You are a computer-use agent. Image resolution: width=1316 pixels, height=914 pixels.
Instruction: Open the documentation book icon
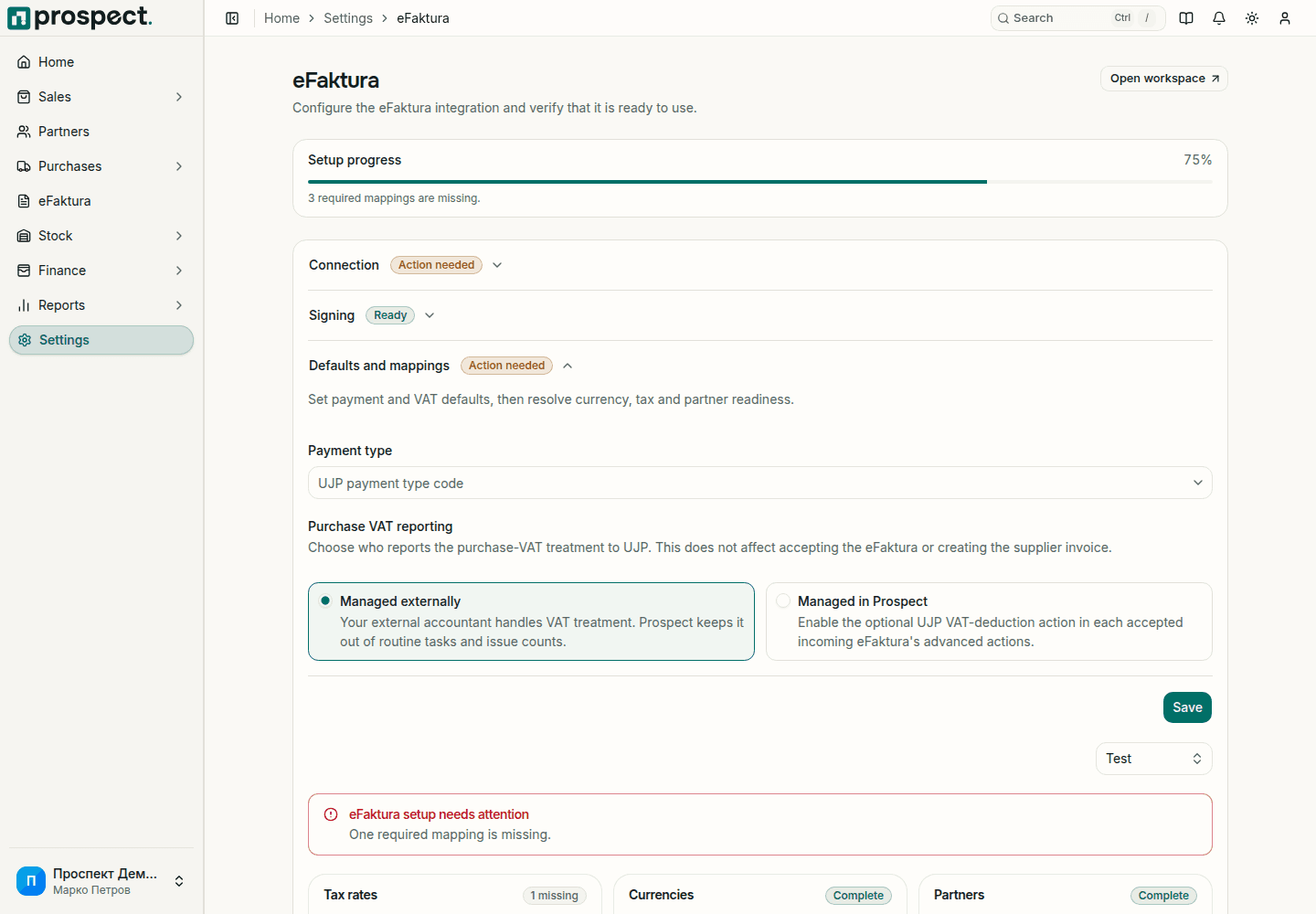[x=1186, y=18]
